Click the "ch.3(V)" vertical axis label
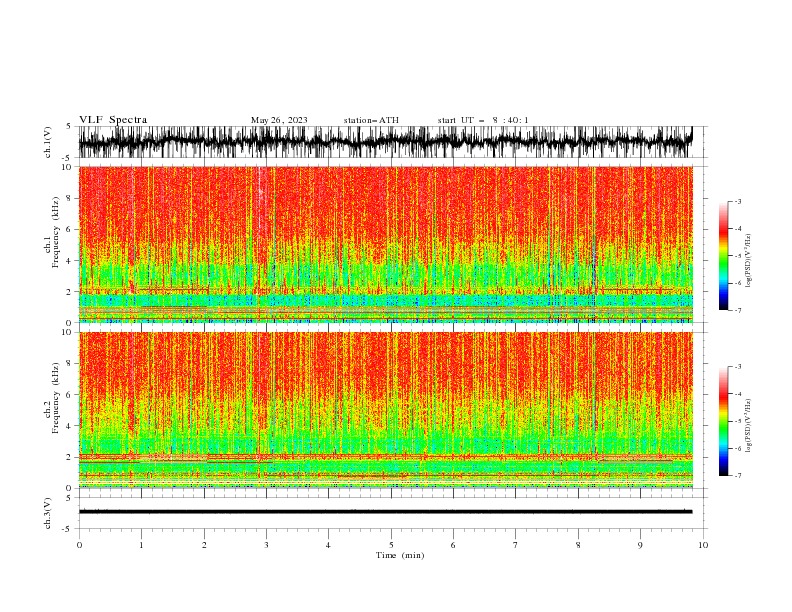This screenshot has width=792, height=612. [48, 513]
